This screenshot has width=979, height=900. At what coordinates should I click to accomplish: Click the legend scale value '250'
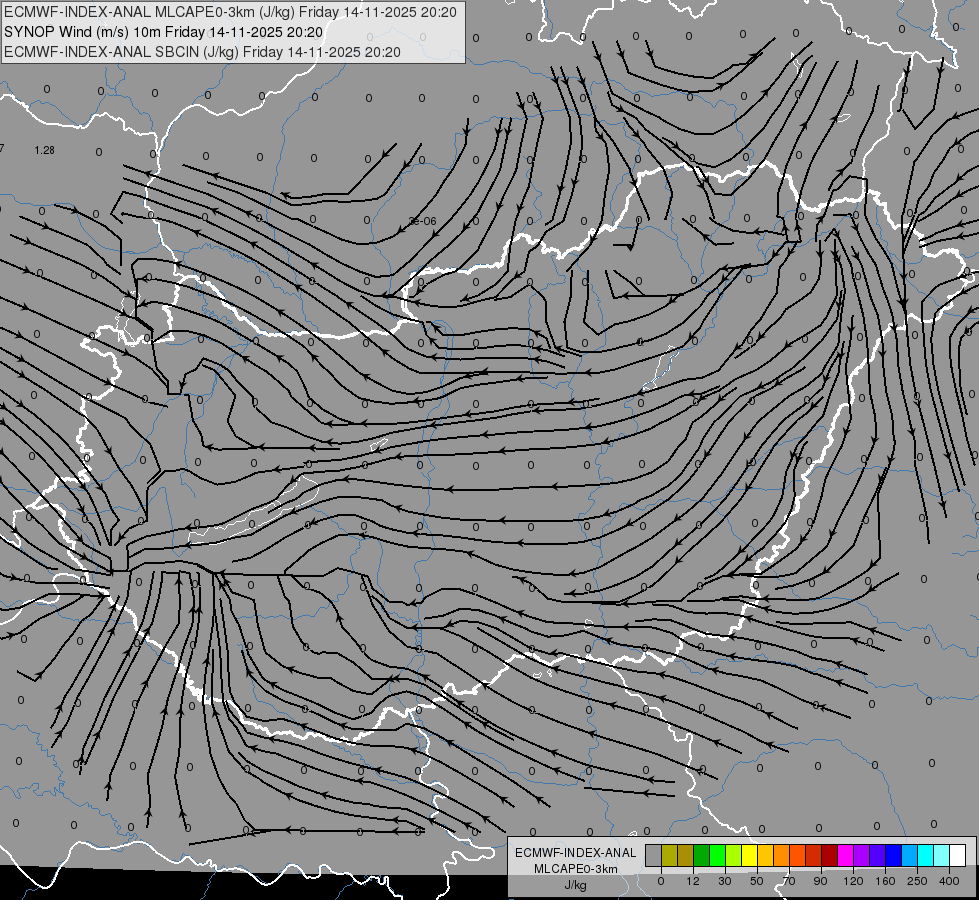(917, 882)
